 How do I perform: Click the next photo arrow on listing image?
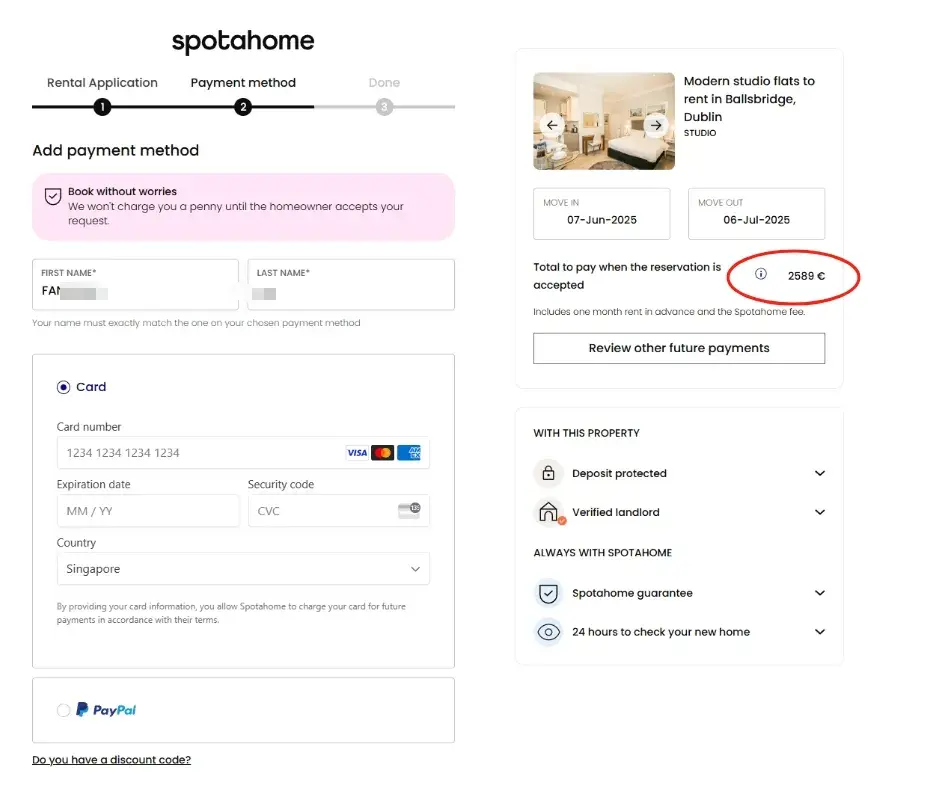[x=656, y=125]
